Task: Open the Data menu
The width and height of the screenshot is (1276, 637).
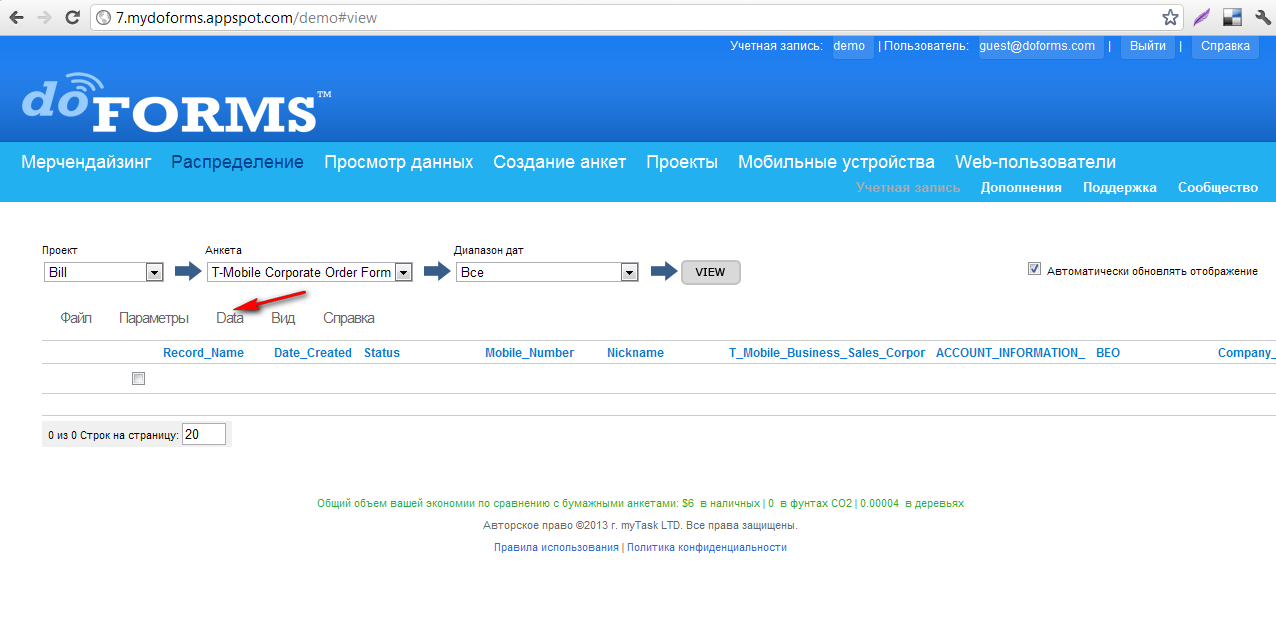Action: (x=230, y=318)
